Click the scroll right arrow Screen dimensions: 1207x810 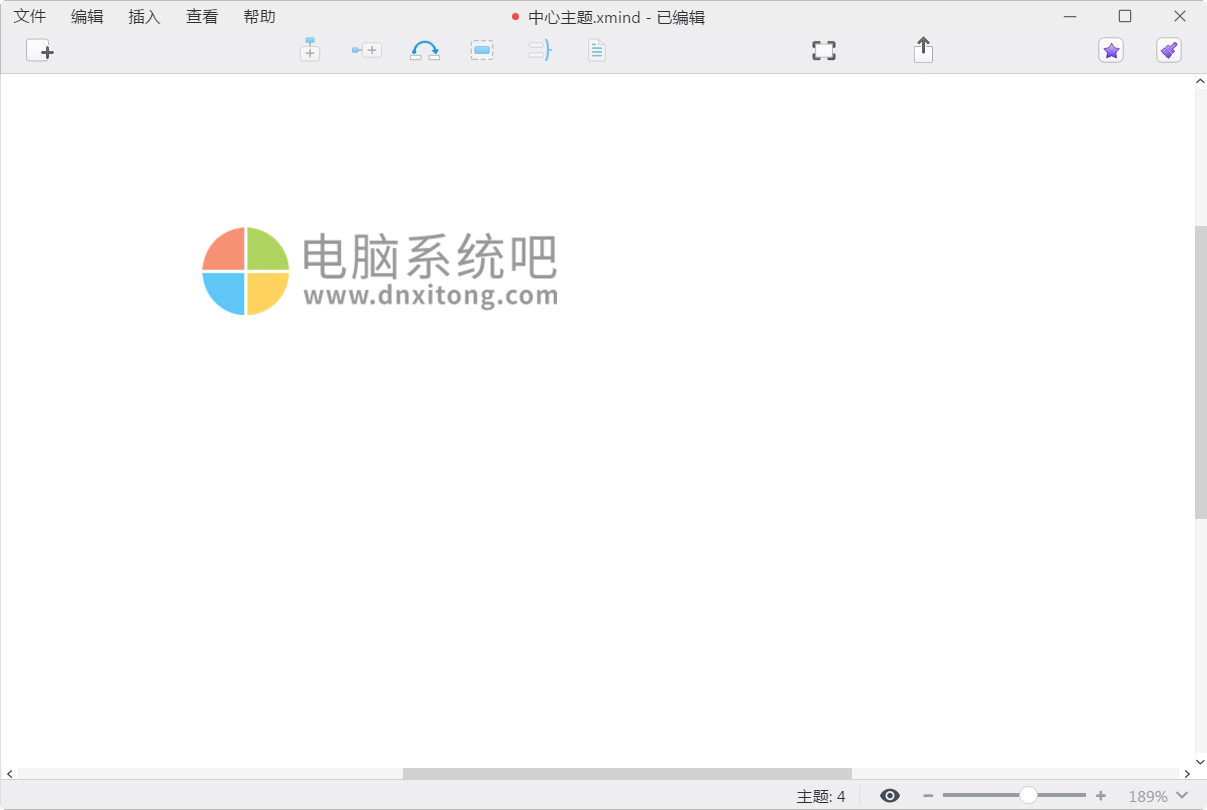1188,773
